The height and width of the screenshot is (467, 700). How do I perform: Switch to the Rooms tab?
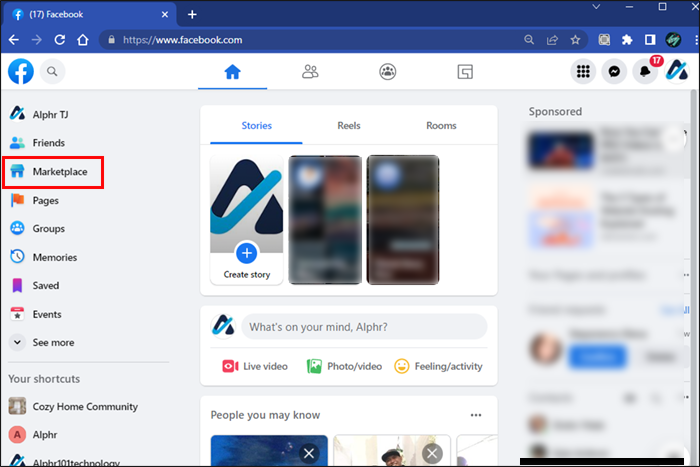(441, 125)
